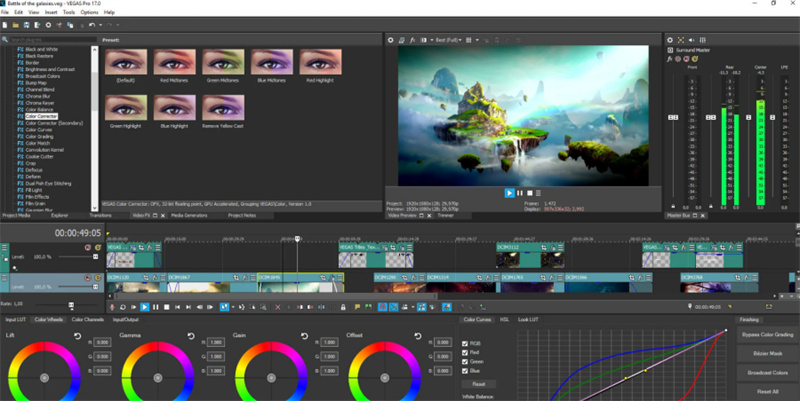This screenshot has height=401, width=800.
Task: Open the Master Bus properties gear icon
Action: pos(671,40)
